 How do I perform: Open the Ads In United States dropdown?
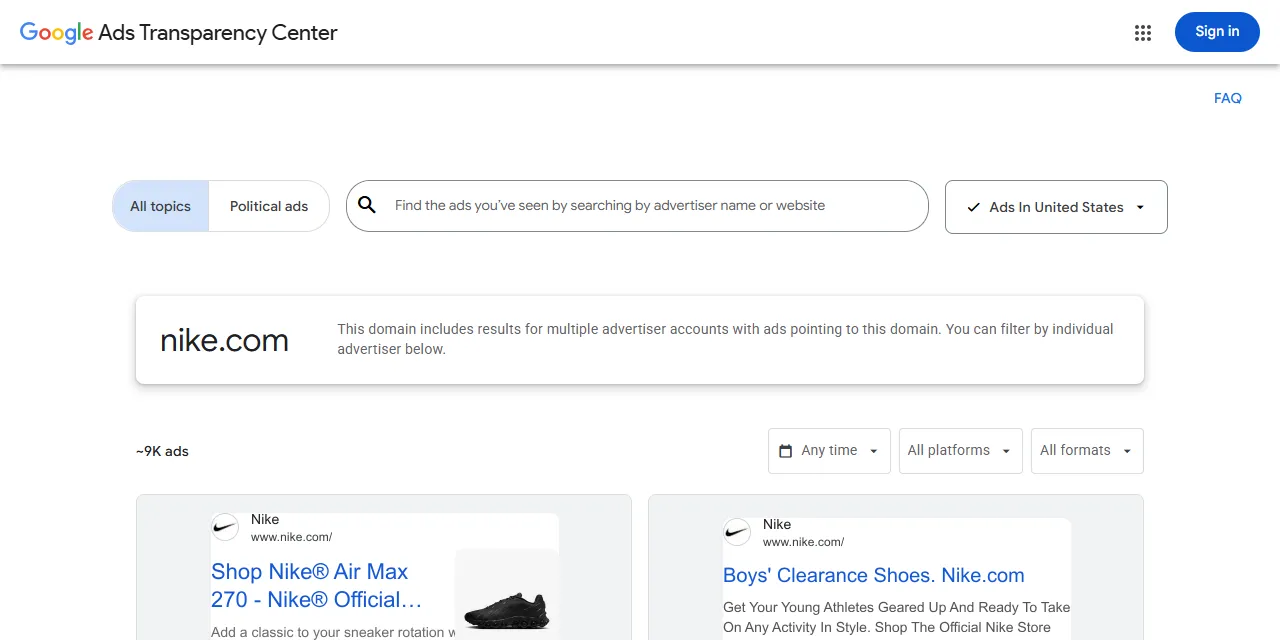pos(1056,207)
